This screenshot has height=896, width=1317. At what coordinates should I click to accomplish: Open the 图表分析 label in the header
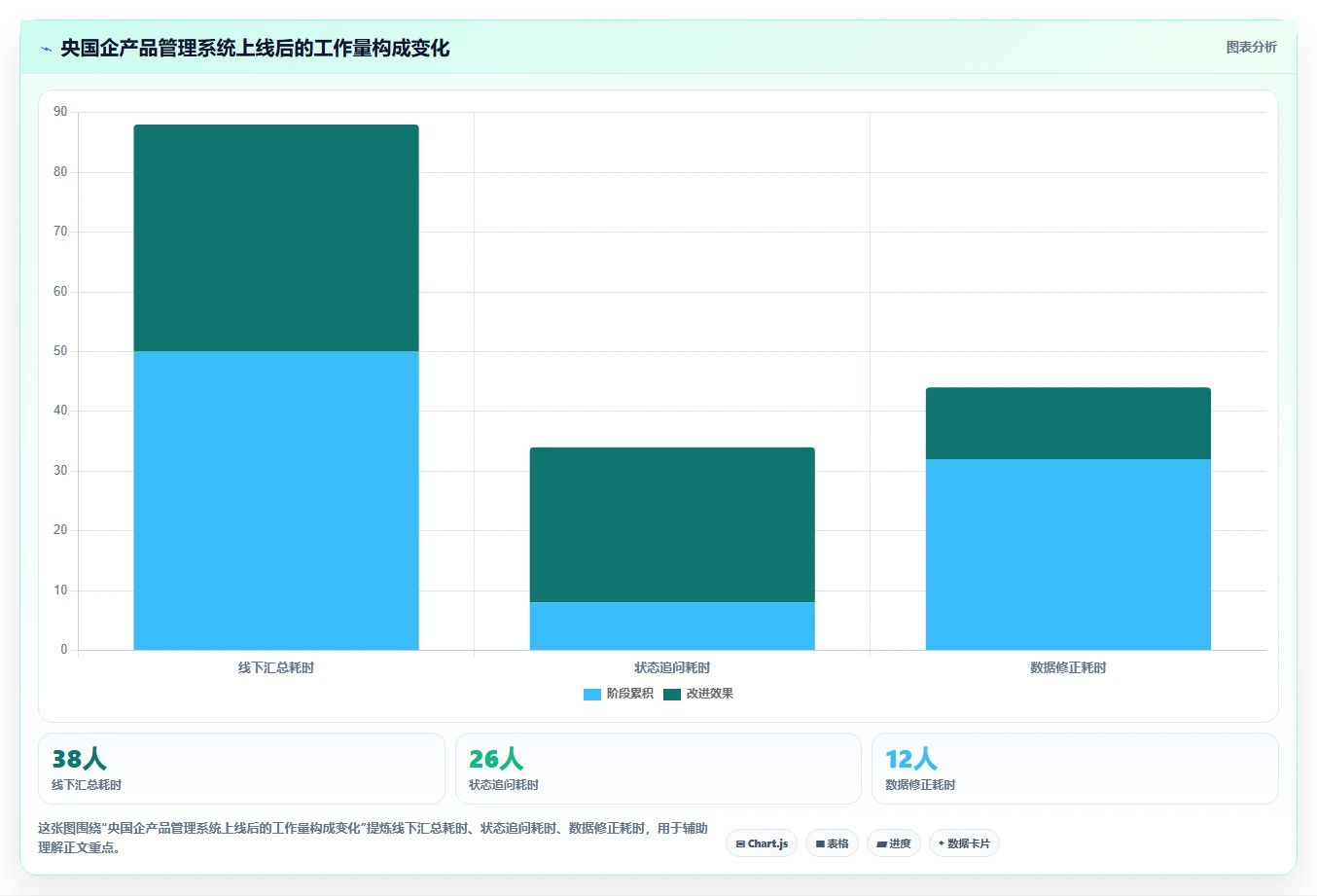(1251, 47)
